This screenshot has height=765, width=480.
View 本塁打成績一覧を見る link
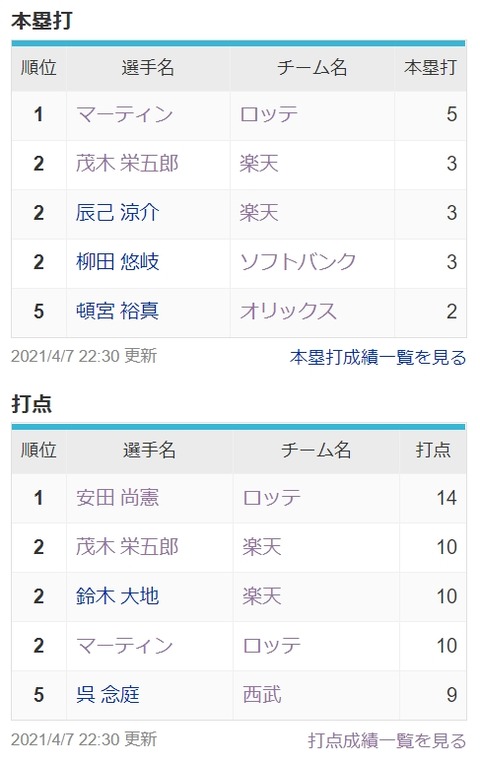tap(378, 357)
